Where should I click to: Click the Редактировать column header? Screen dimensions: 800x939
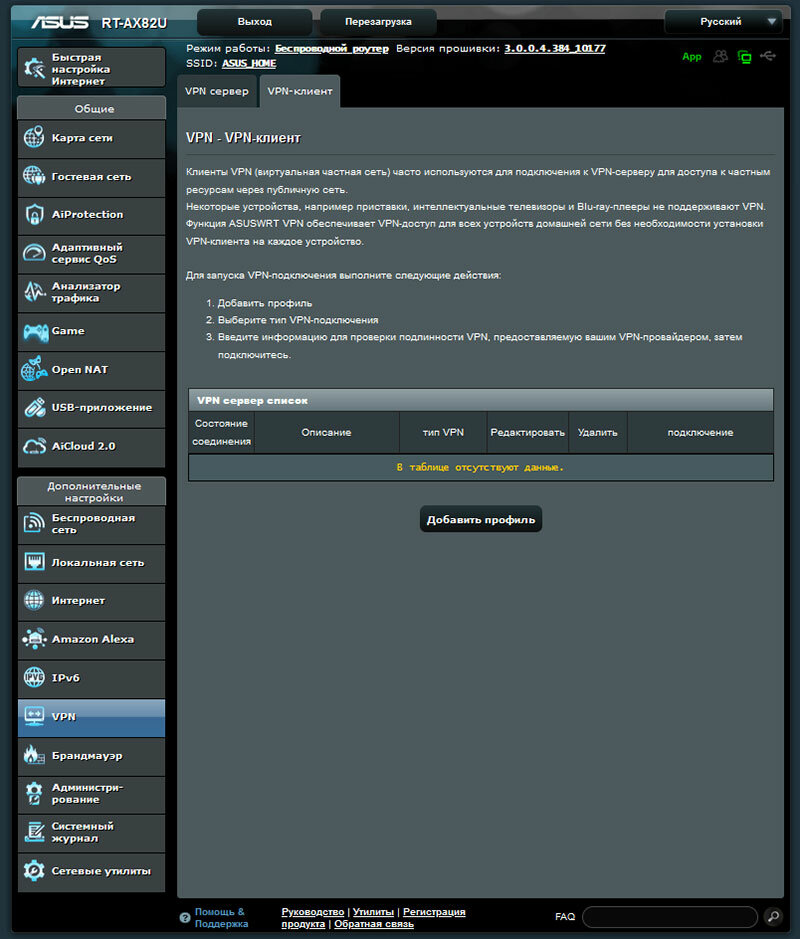tap(528, 432)
